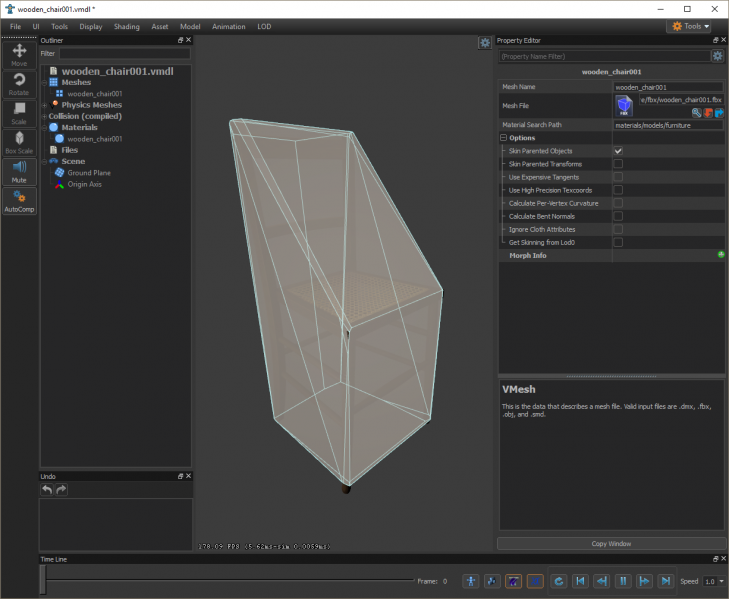Select the Box Scale tool
The width and height of the screenshot is (729, 599).
click(19, 143)
